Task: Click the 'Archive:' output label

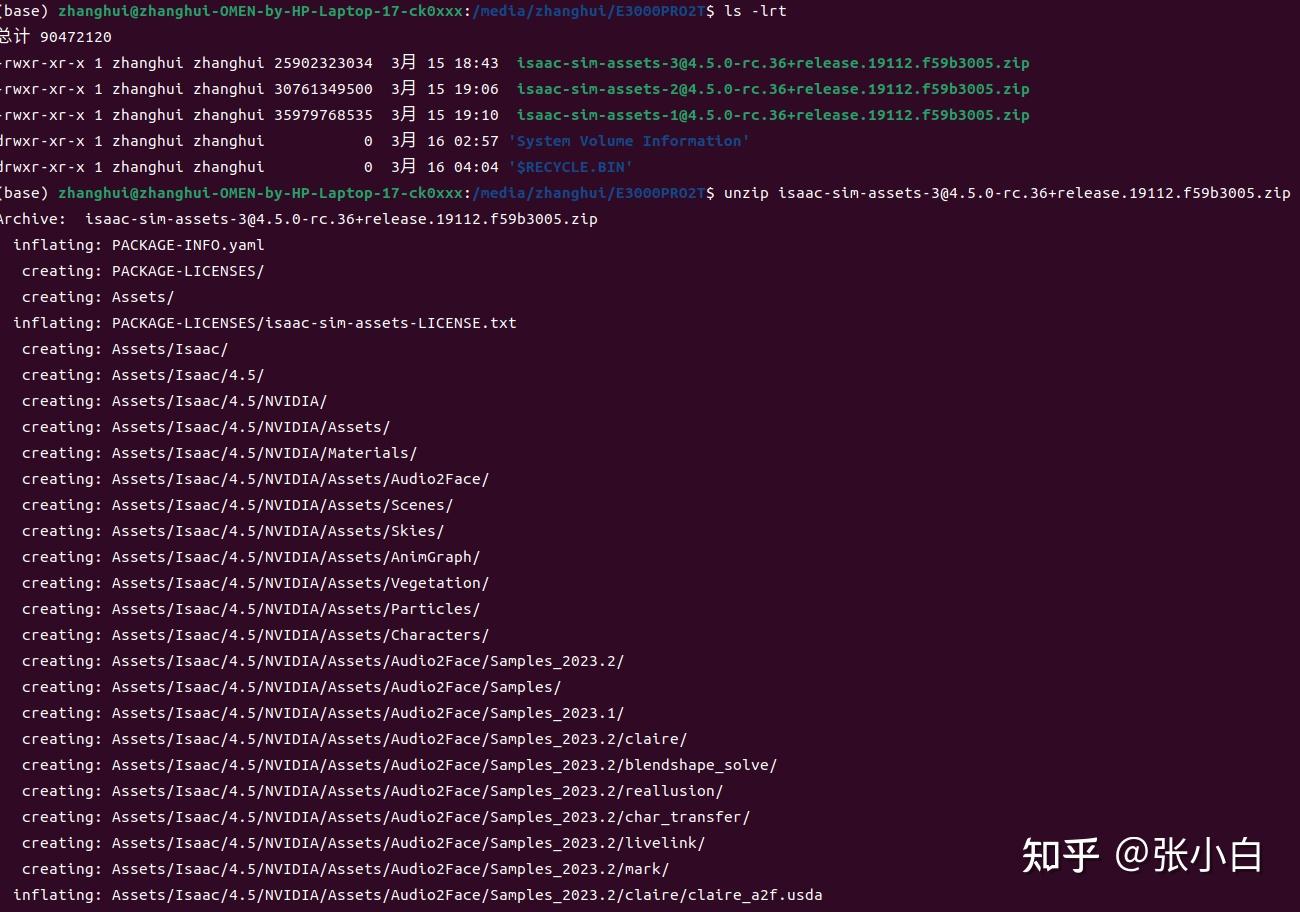Action: tap(33, 219)
